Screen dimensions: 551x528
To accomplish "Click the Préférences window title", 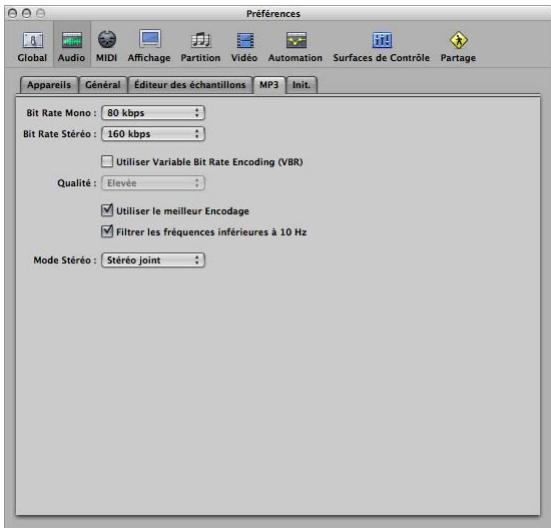I will pos(273,14).
